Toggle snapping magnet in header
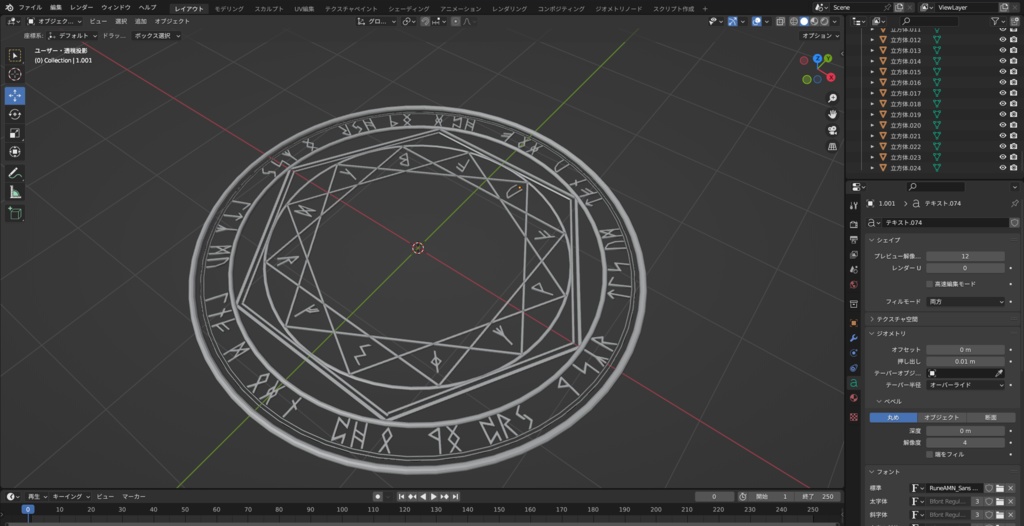 click(x=425, y=22)
